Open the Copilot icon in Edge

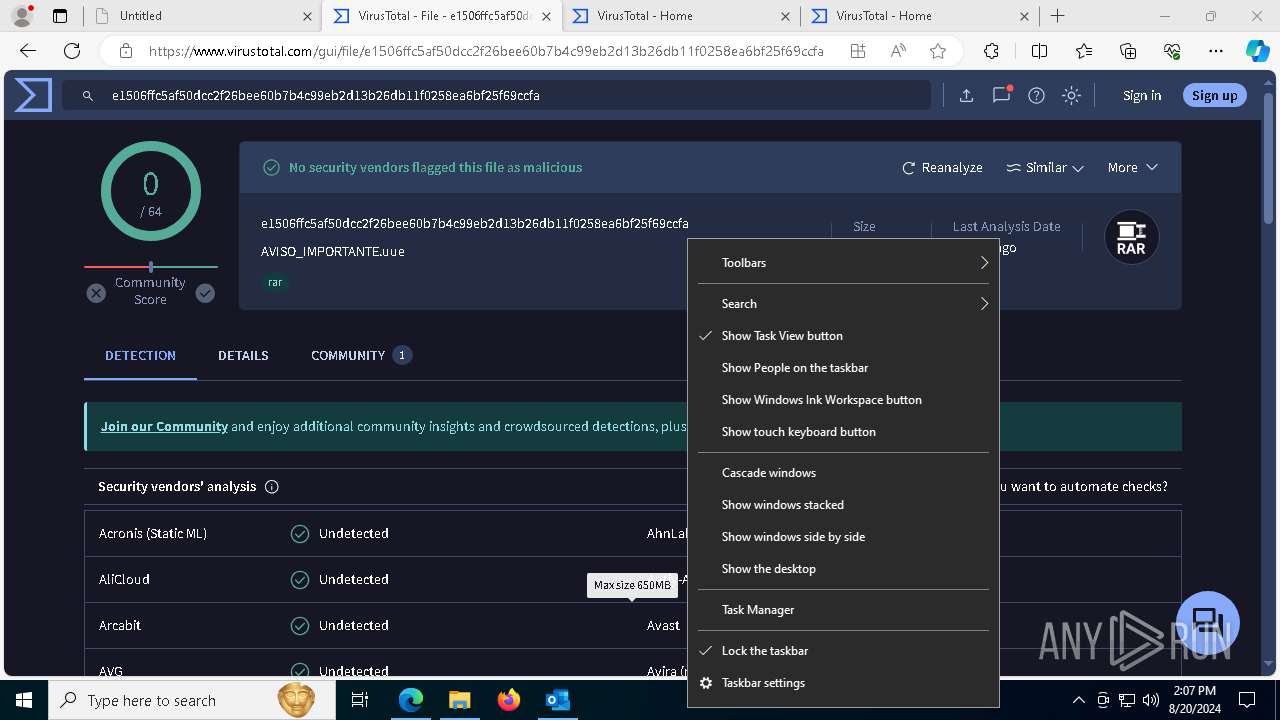click(1257, 51)
